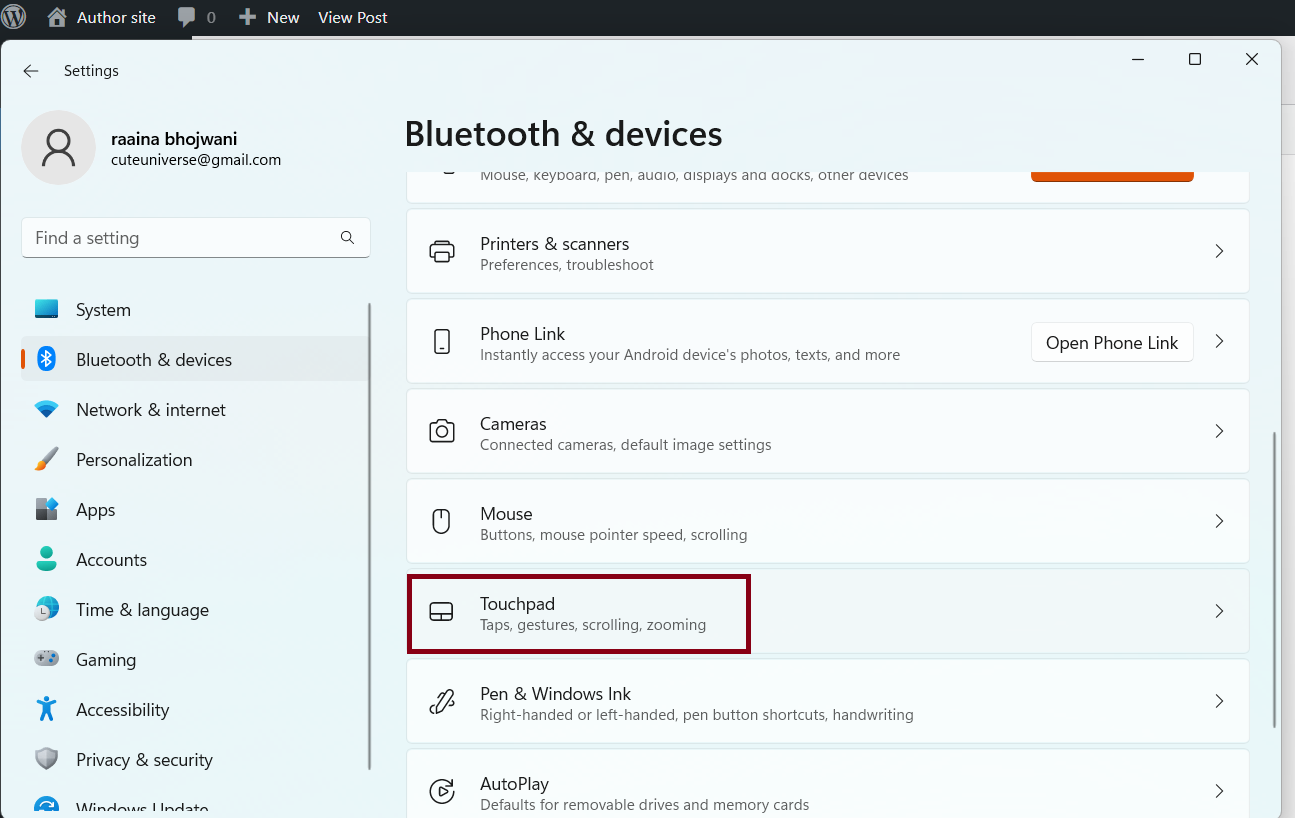Expand the Phone Link chevron
The width and height of the screenshot is (1295, 818).
point(1219,341)
